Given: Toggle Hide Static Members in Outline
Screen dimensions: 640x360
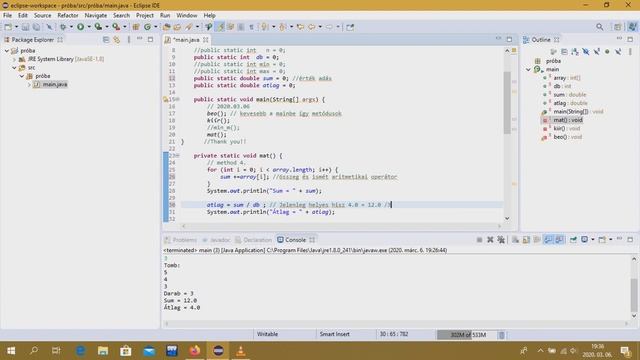Looking at the screenshot, I should click(596, 51).
